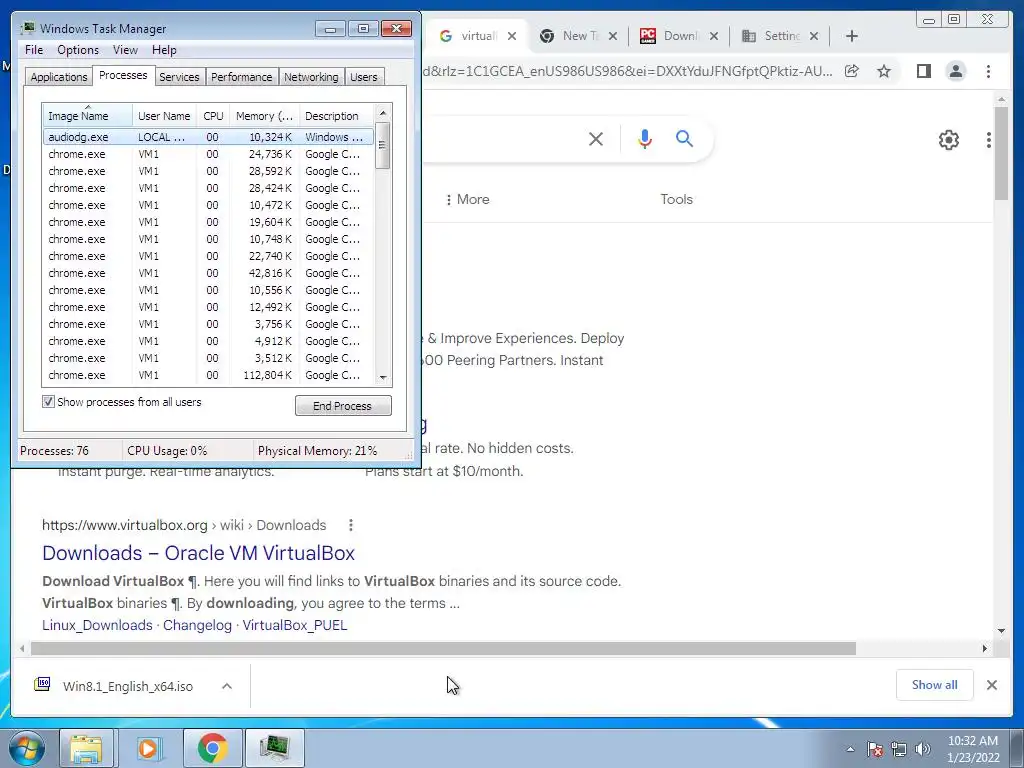The width and height of the screenshot is (1024, 768).
Task: Select the audiodg.exe process row
Action: [x=208, y=137]
